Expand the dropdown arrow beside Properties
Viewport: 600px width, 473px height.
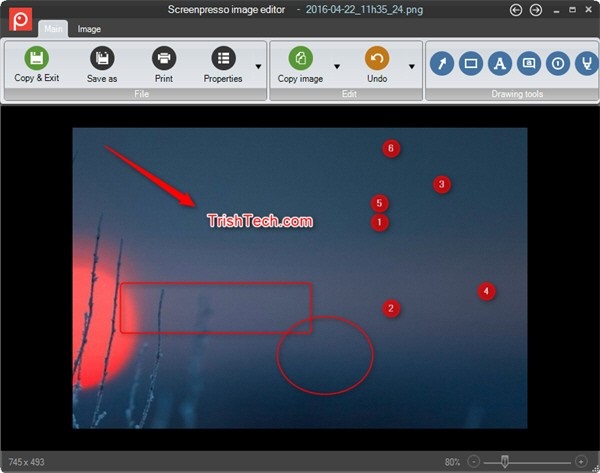click(x=258, y=67)
